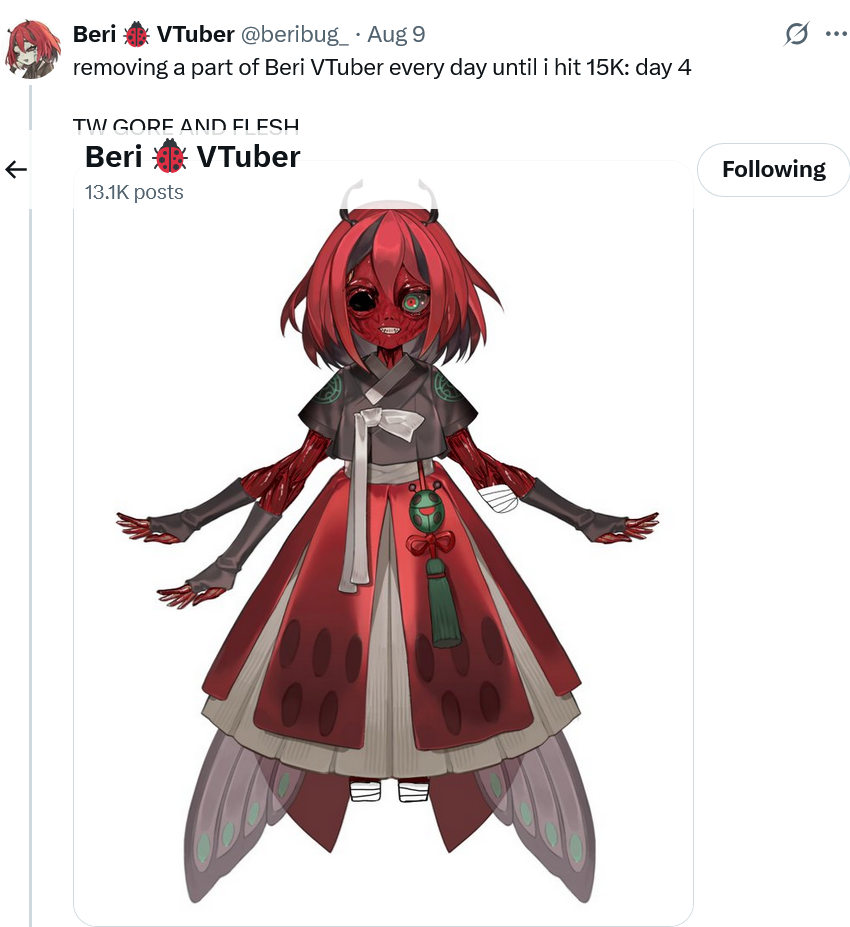
Task: Click the ladybug emoji beside tweet author name
Action: pyautogui.click(x=137, y=34)
